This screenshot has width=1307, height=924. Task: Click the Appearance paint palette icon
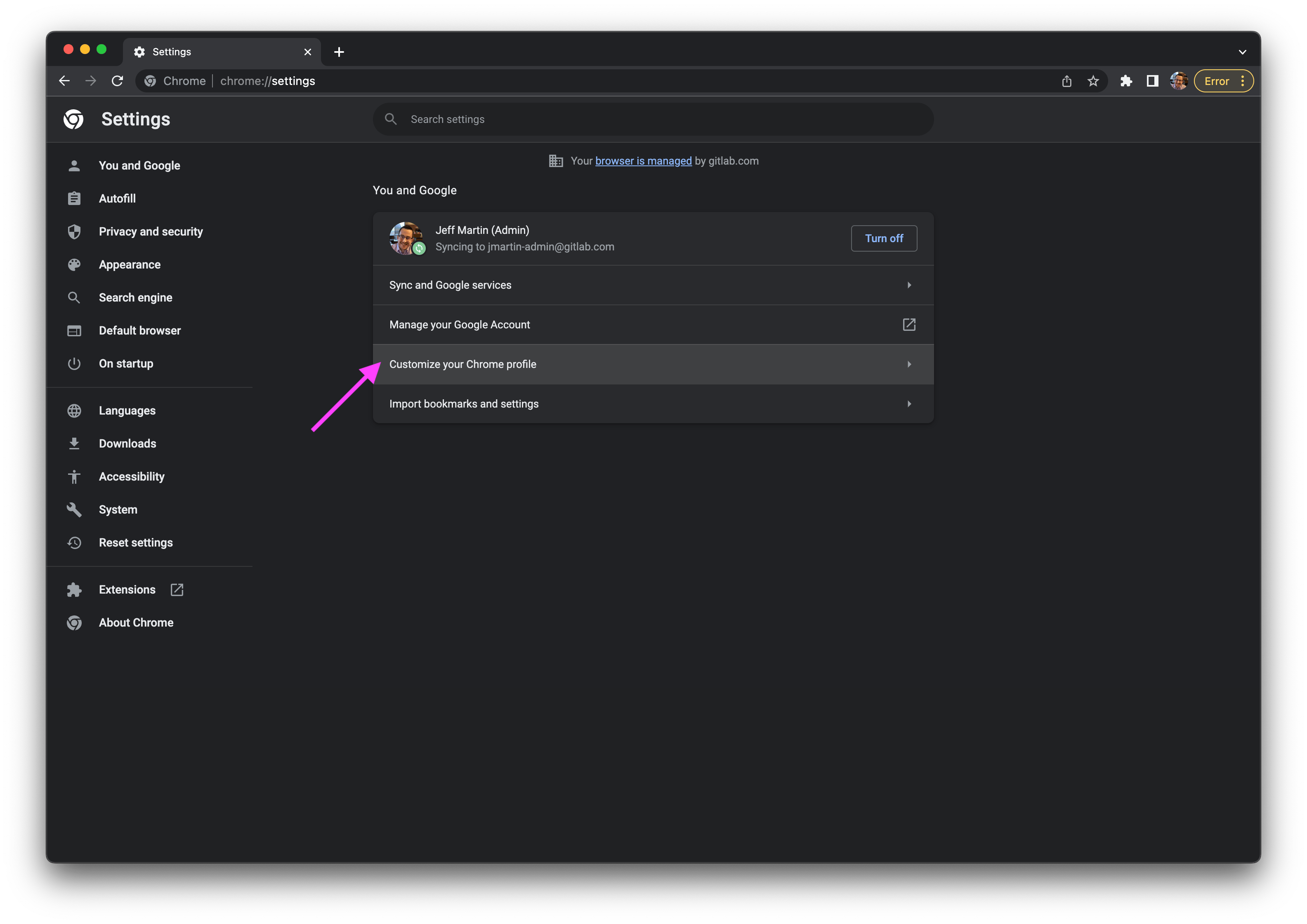(x=75, y=264)
